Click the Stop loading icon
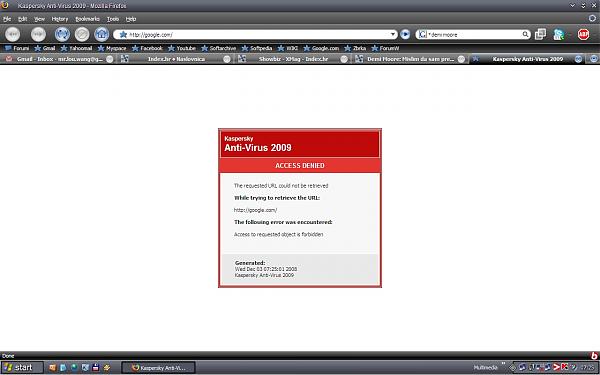 (82, 34)
